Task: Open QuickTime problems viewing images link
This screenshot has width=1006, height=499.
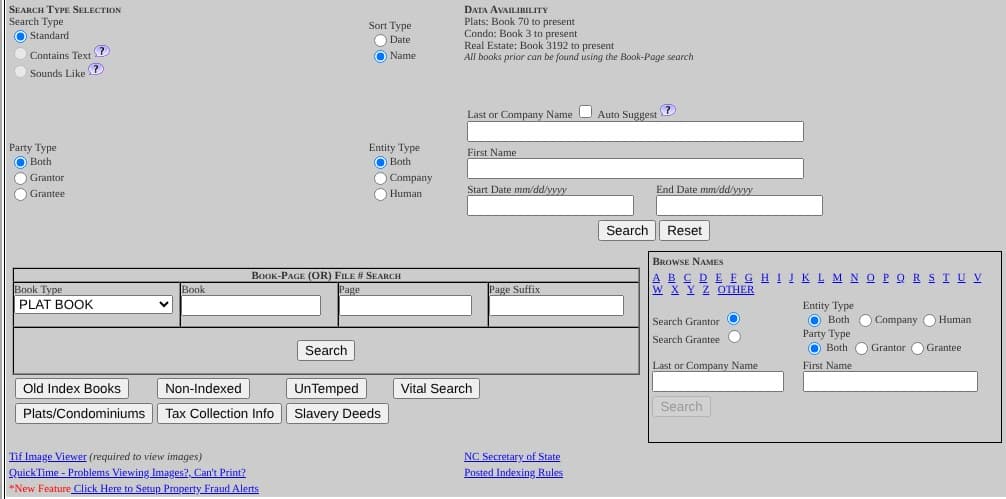Action: tap(127, 473)
